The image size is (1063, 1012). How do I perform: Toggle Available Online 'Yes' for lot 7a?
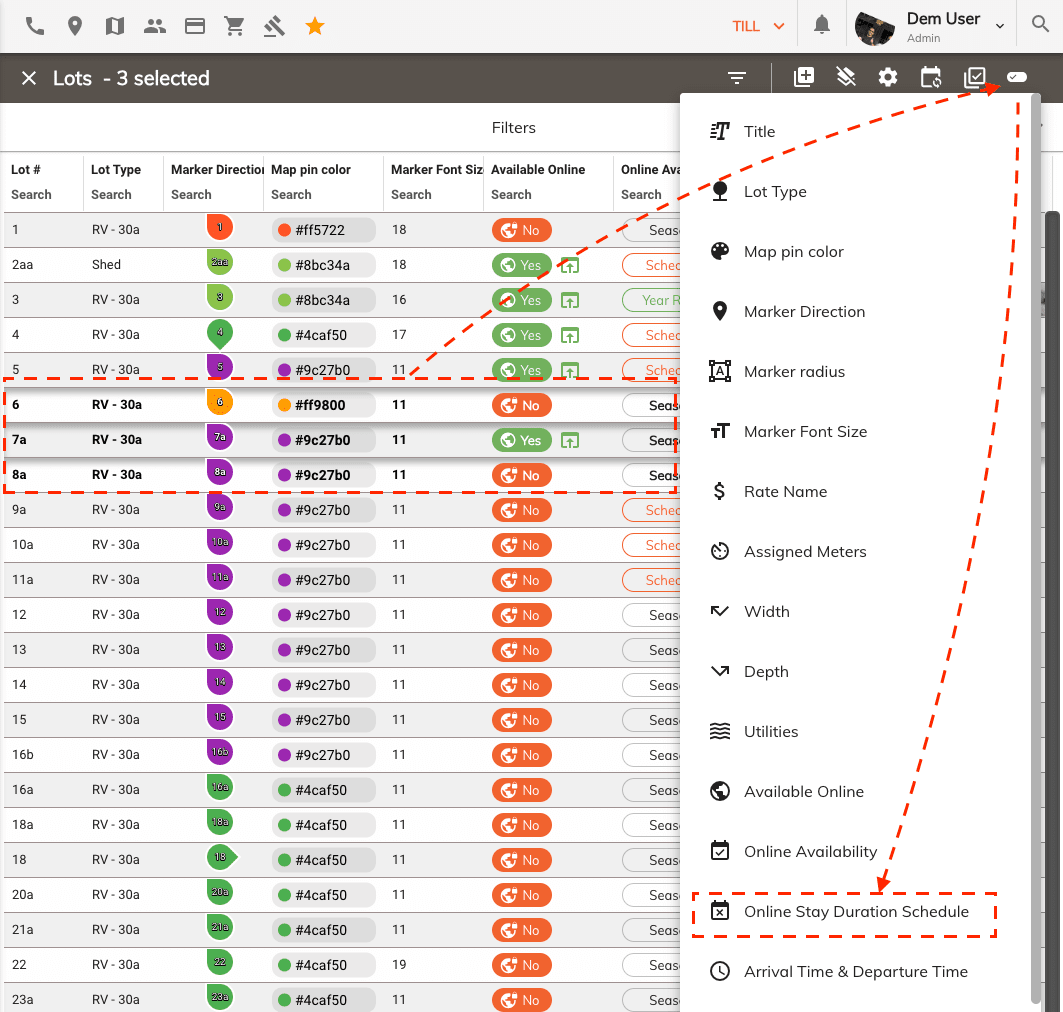(521, 441)
